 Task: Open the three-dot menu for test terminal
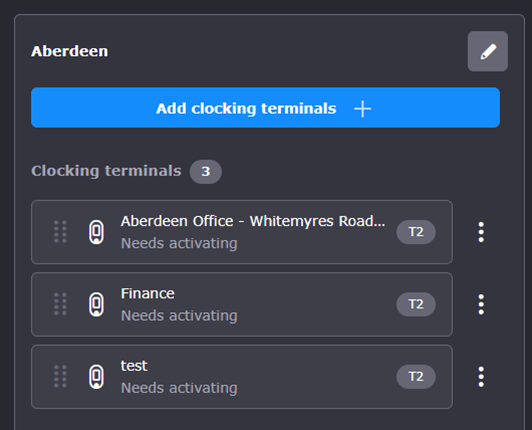point(481,377)
